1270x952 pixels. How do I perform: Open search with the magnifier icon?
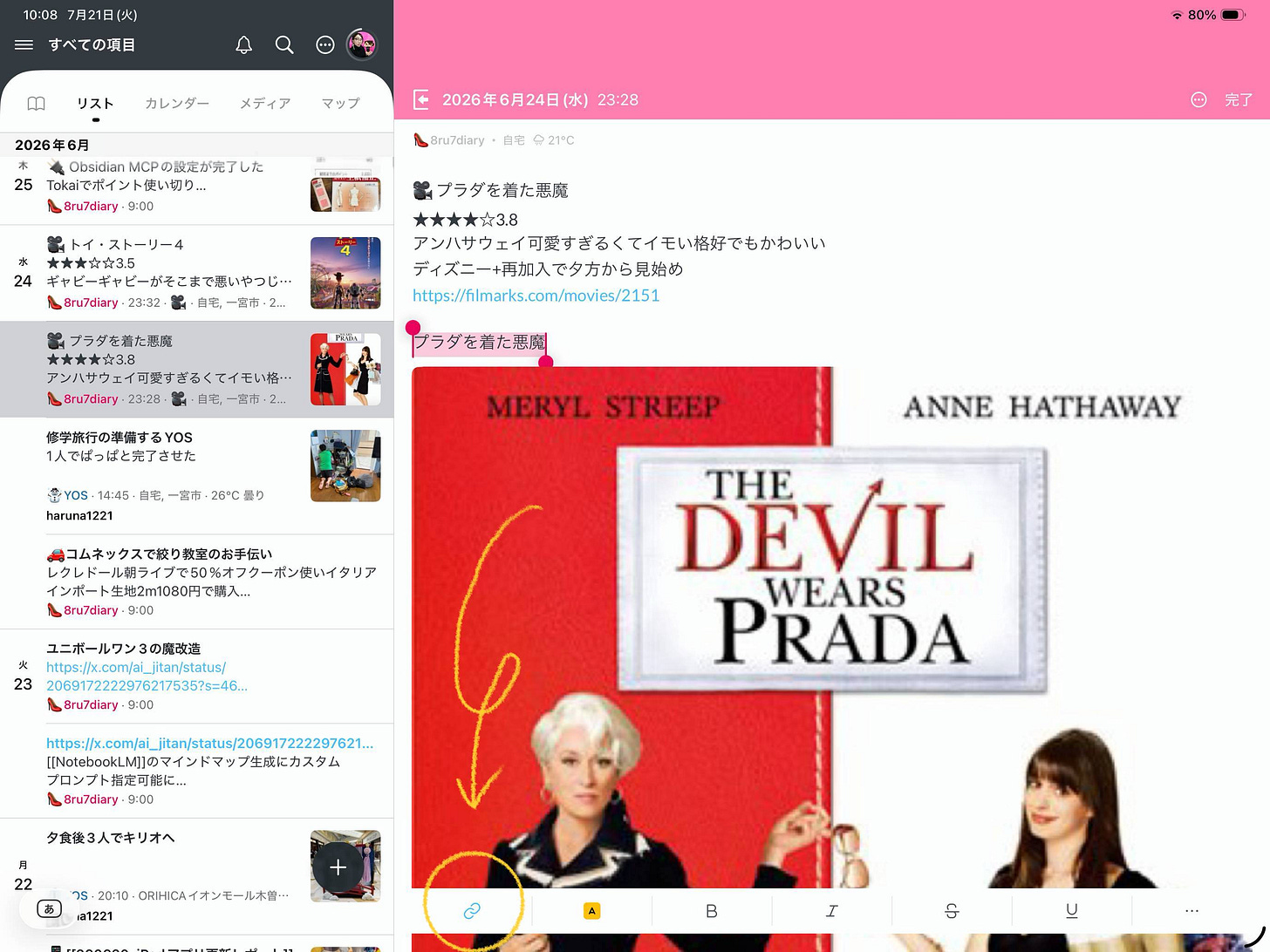point(284,44)
